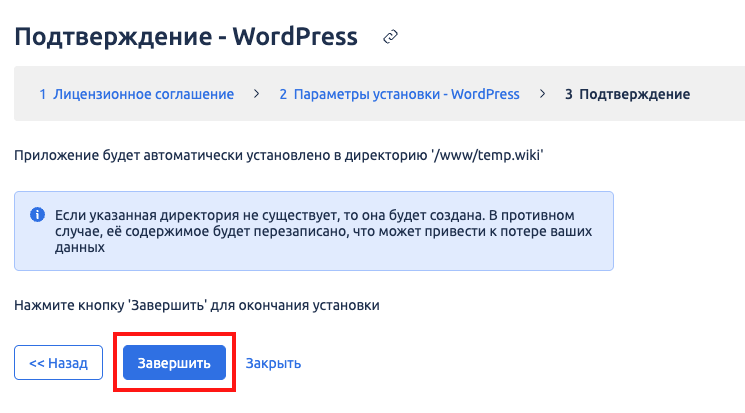This screenshot has height=413, width=745.
Task: Click the 'Нажмите кнопку Завершить' instruction text
Action: click(x=197, y=305)
